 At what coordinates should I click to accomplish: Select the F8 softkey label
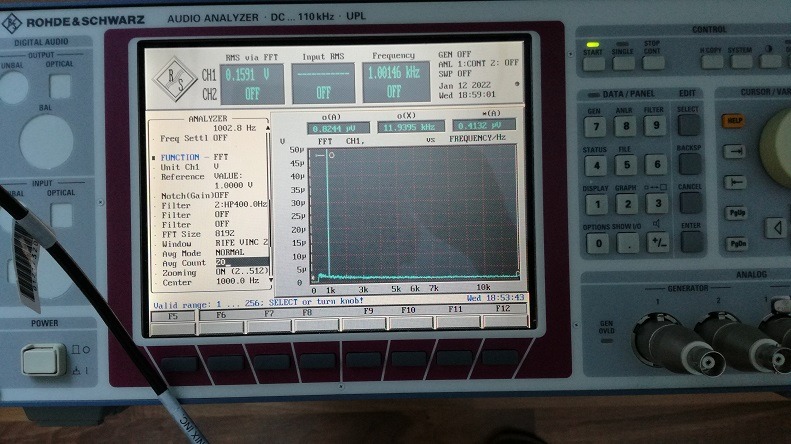click(x=307, y=313)
